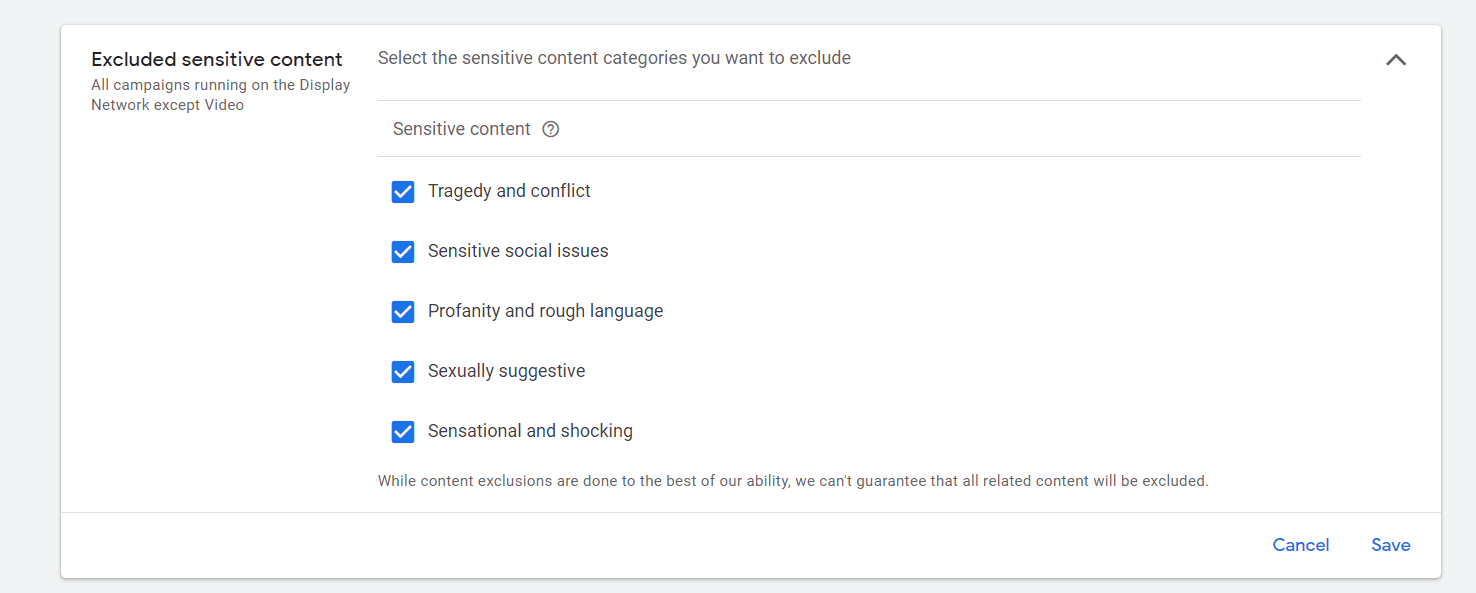Toggle the Sexually suggestive checkbox off
Image resolution: width=1476 pixels, height=593 pixels.
[x=403, y=371]
